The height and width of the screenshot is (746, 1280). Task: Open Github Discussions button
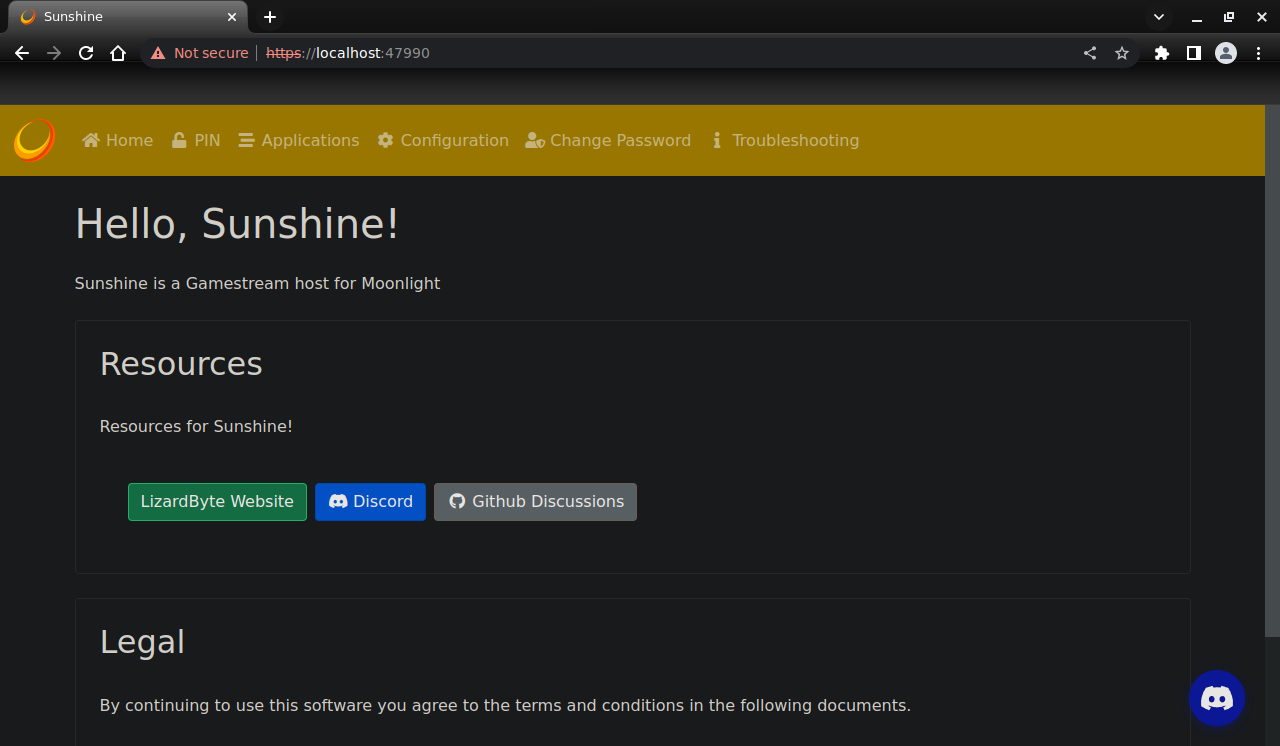535,502
